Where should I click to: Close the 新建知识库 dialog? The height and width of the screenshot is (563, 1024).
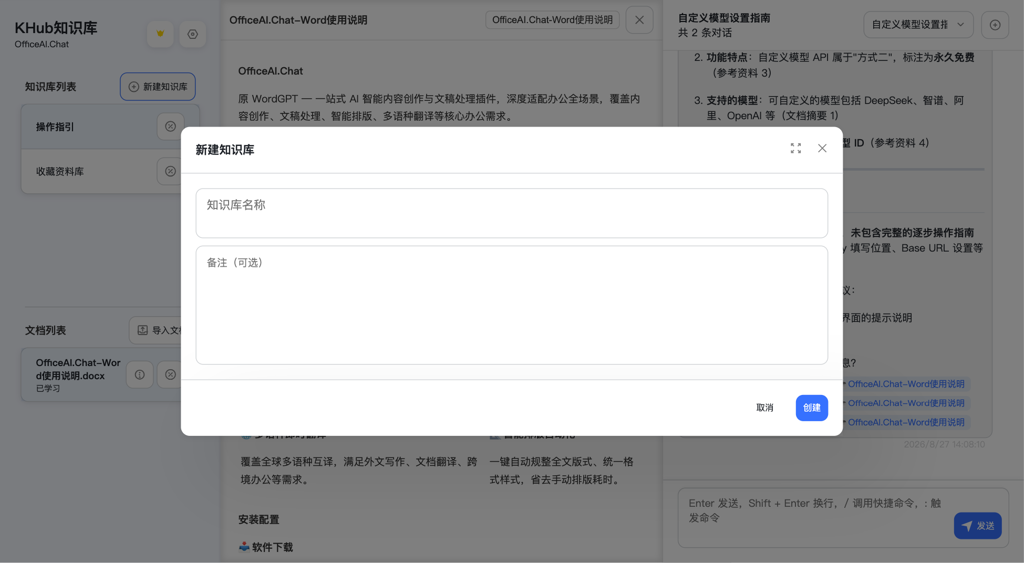(x=822, y=148)
